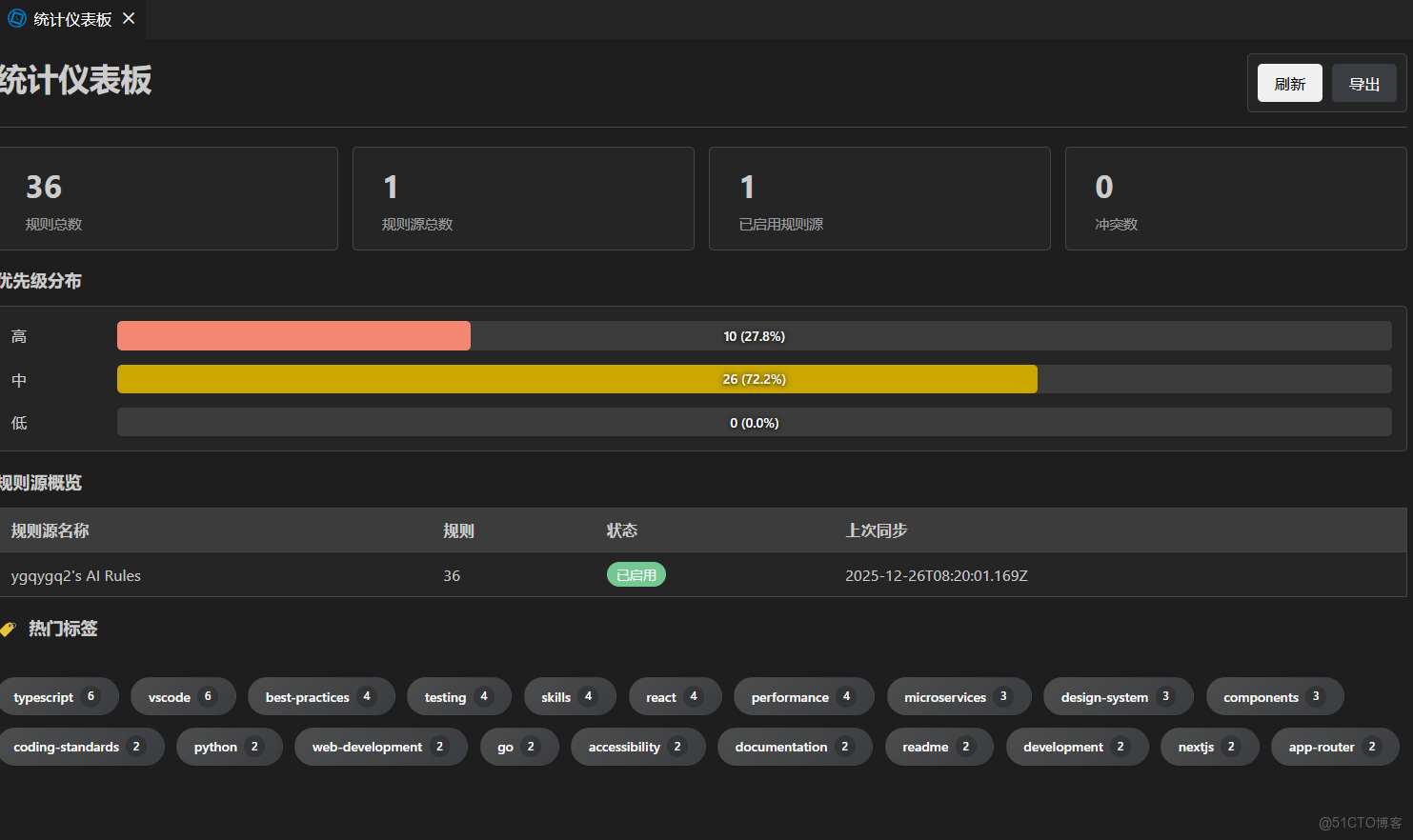
Task: Click the low priority empty bar
Action: pos(754,423)
